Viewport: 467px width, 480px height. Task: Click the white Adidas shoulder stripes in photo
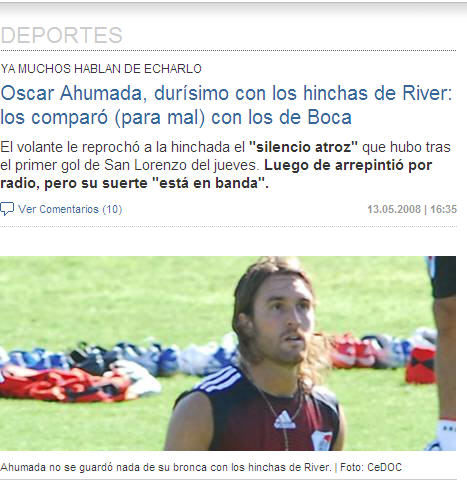click(220, 378)
